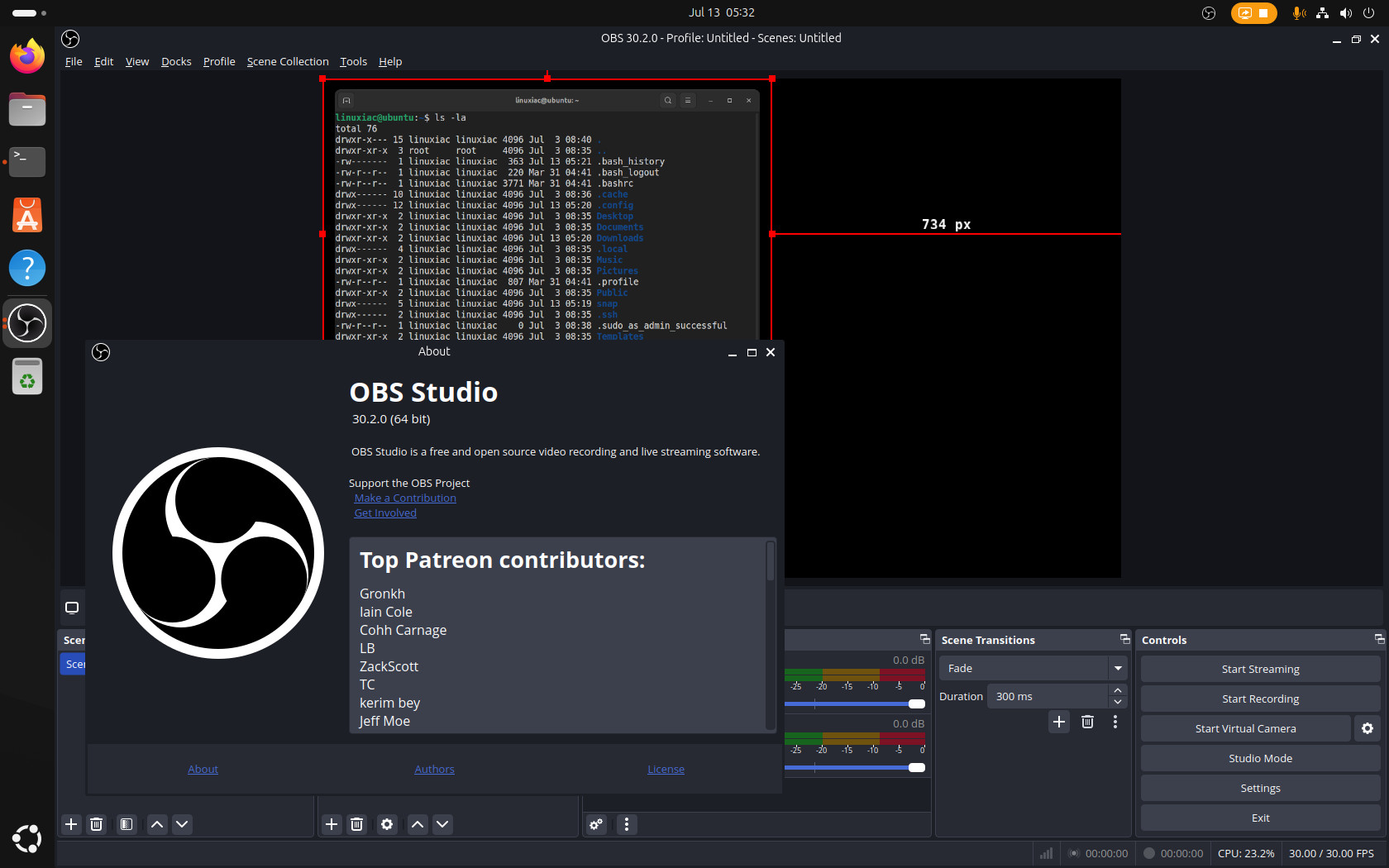Open the Help app in the dock
1389x868 pixels.
[x=27, y=268]
